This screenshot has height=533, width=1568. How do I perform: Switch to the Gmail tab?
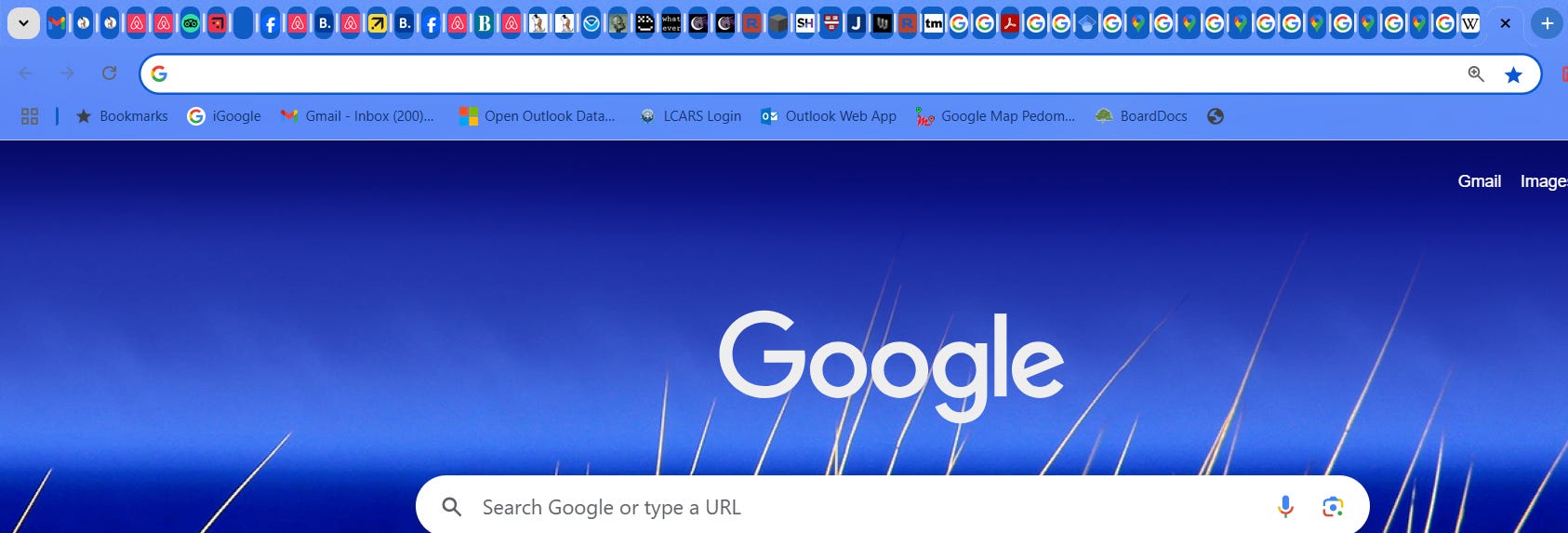pos(57,23)
